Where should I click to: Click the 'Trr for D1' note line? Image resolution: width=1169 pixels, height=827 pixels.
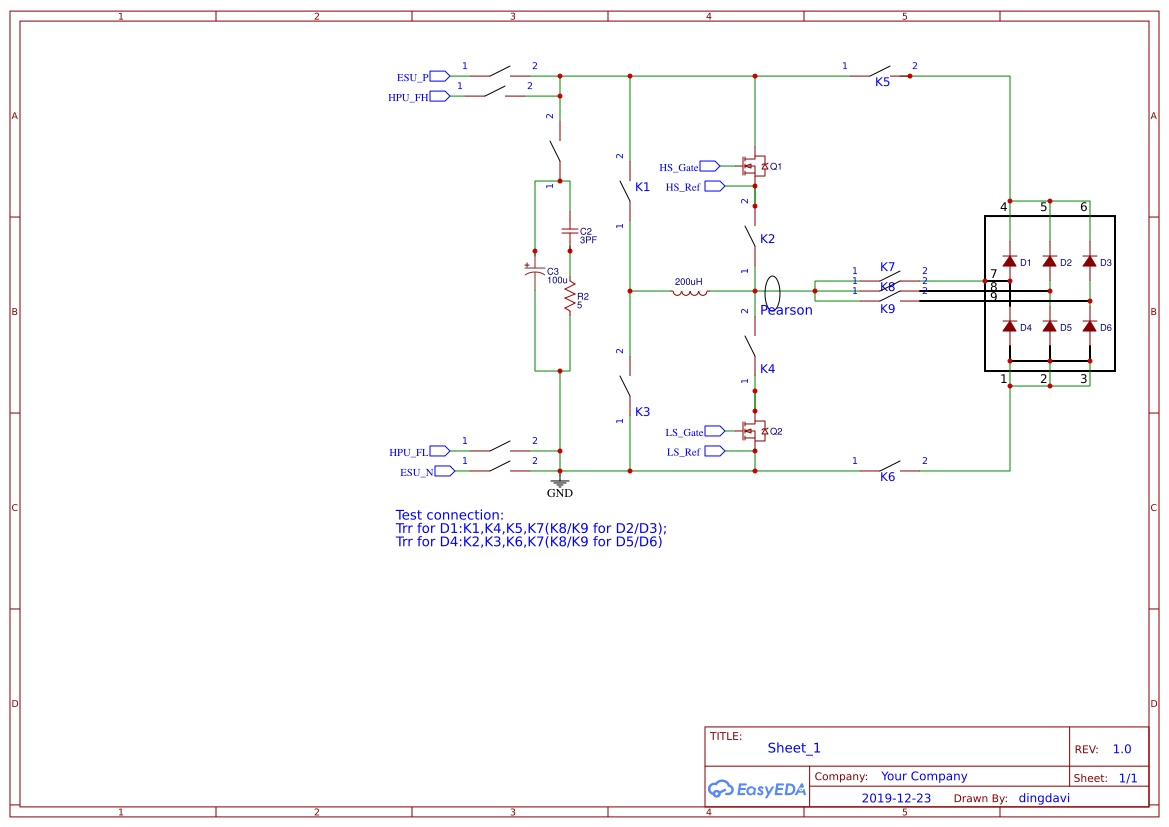[531, 529]
